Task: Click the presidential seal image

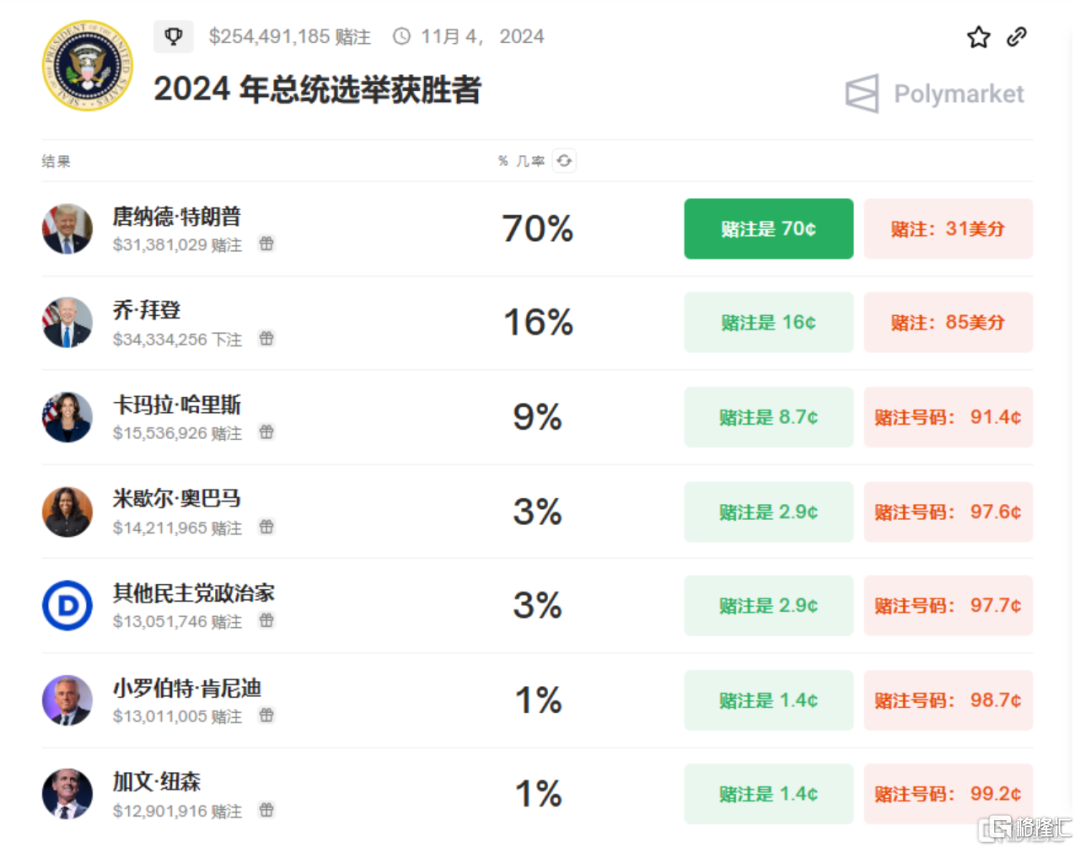Action: (x=87, y=66)
